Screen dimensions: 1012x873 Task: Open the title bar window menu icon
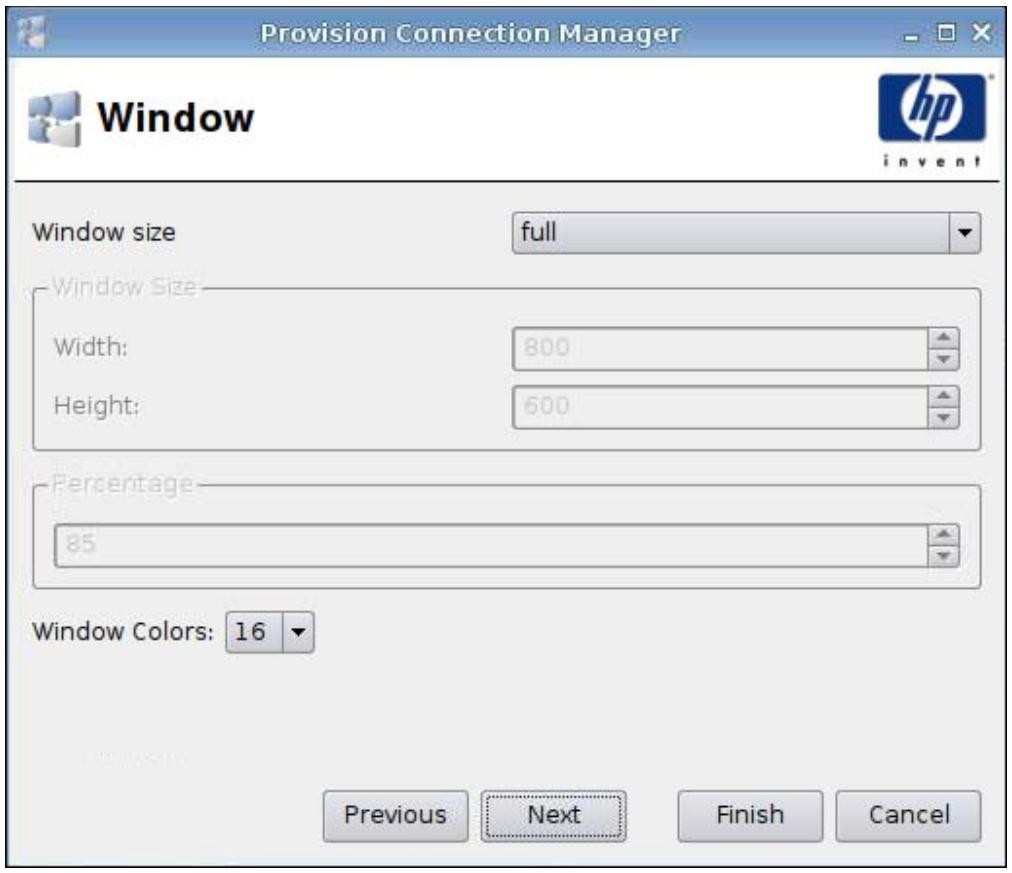(32, 32)
